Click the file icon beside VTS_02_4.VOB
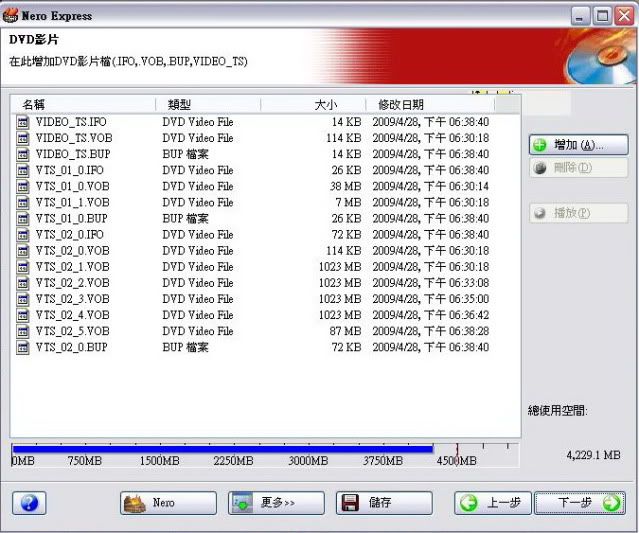The height and width of the screenshot is (533, 639). click(x=23, y=315)
